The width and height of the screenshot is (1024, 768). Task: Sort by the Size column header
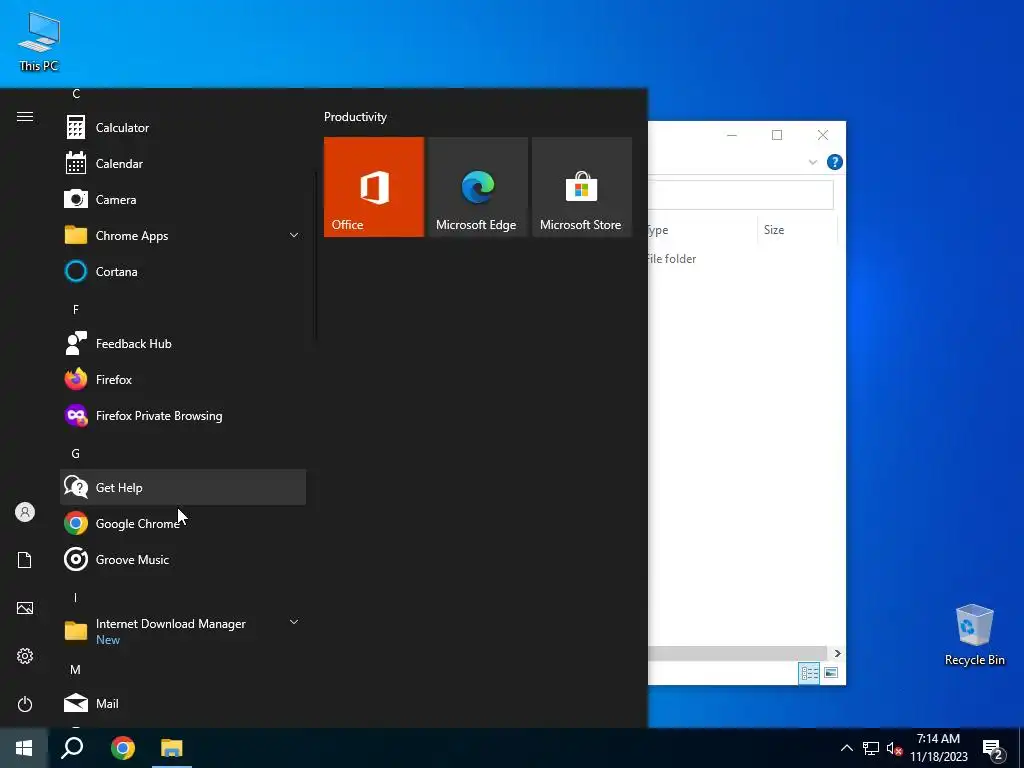coord(797,230)
